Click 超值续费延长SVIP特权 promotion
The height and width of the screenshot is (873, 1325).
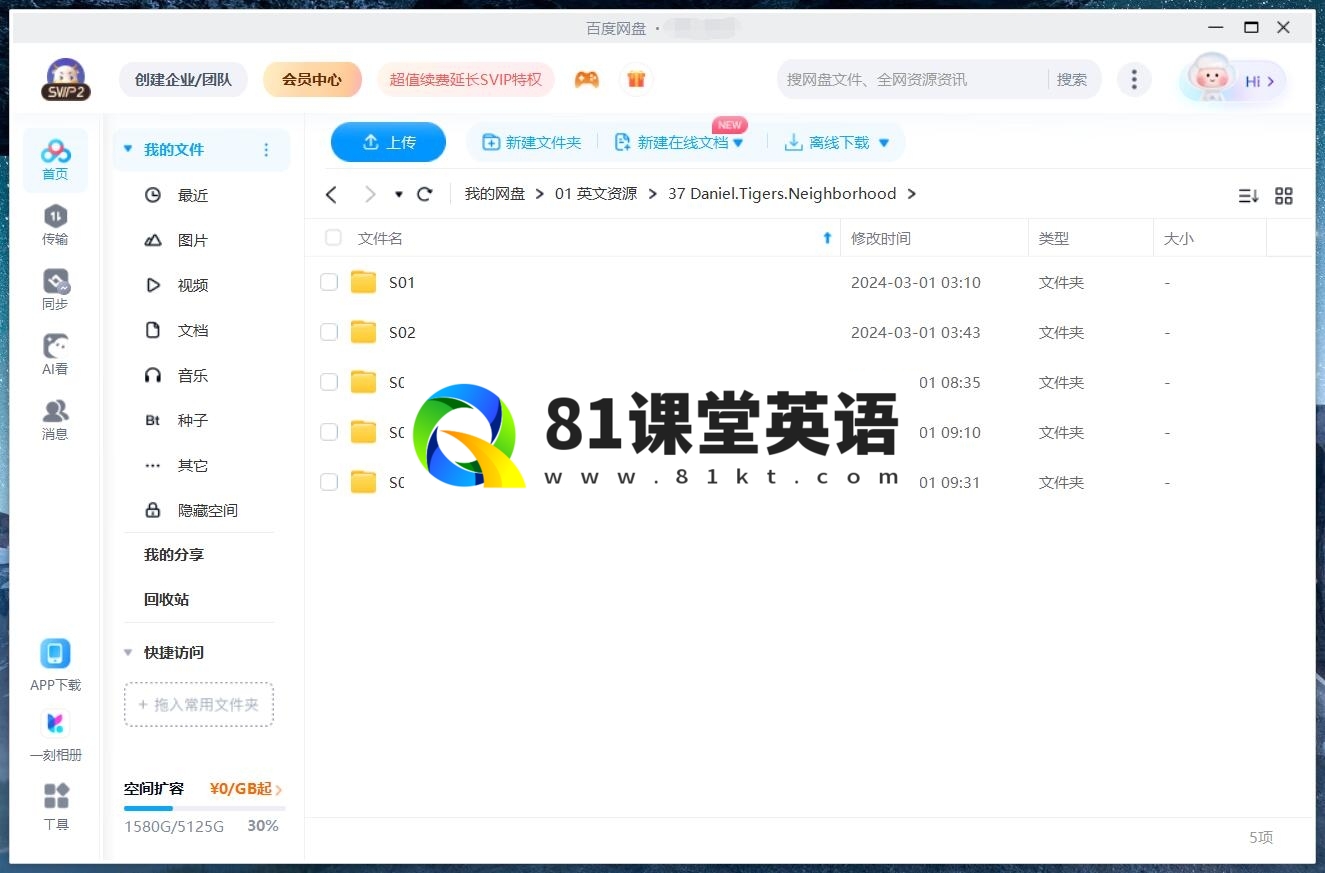[465, 79]
